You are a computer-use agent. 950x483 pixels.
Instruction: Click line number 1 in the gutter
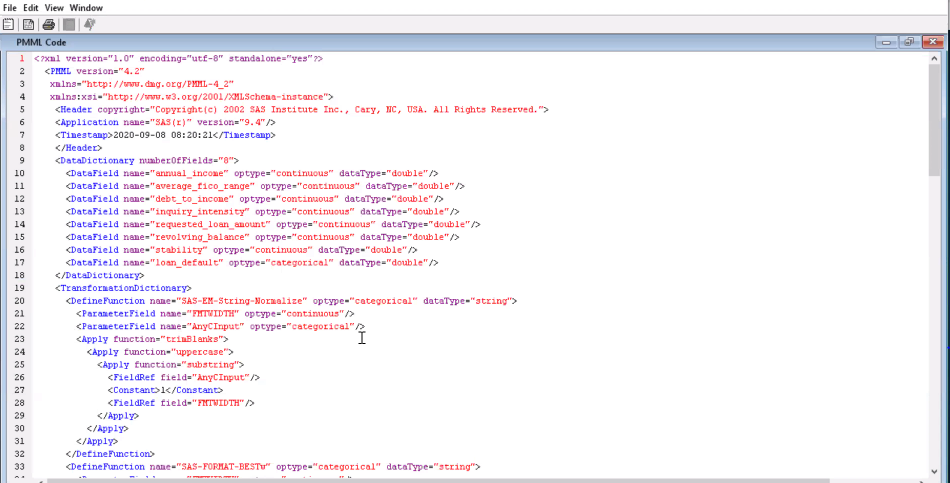coord(21,59)
